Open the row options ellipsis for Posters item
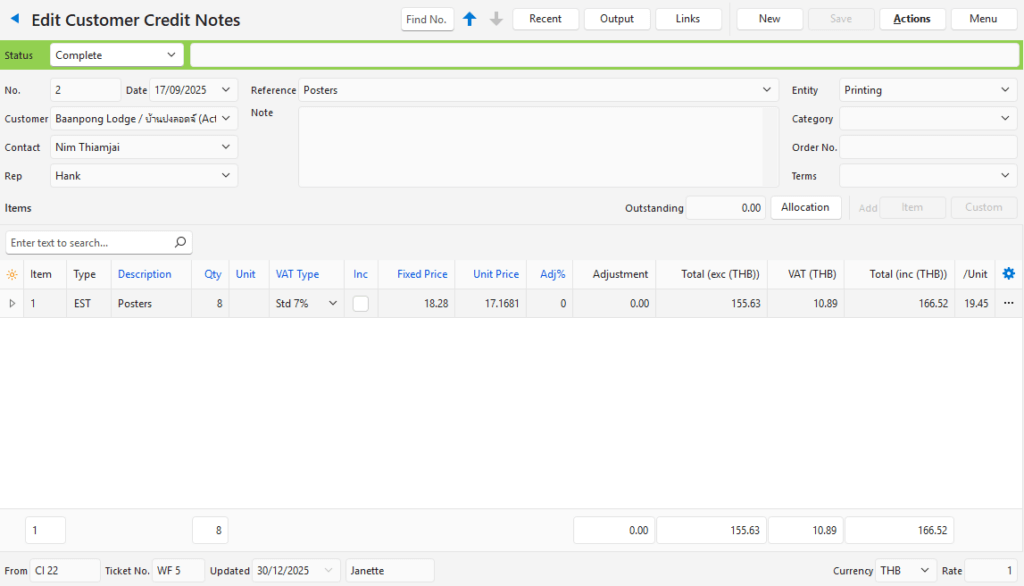 click(1008, 303)
